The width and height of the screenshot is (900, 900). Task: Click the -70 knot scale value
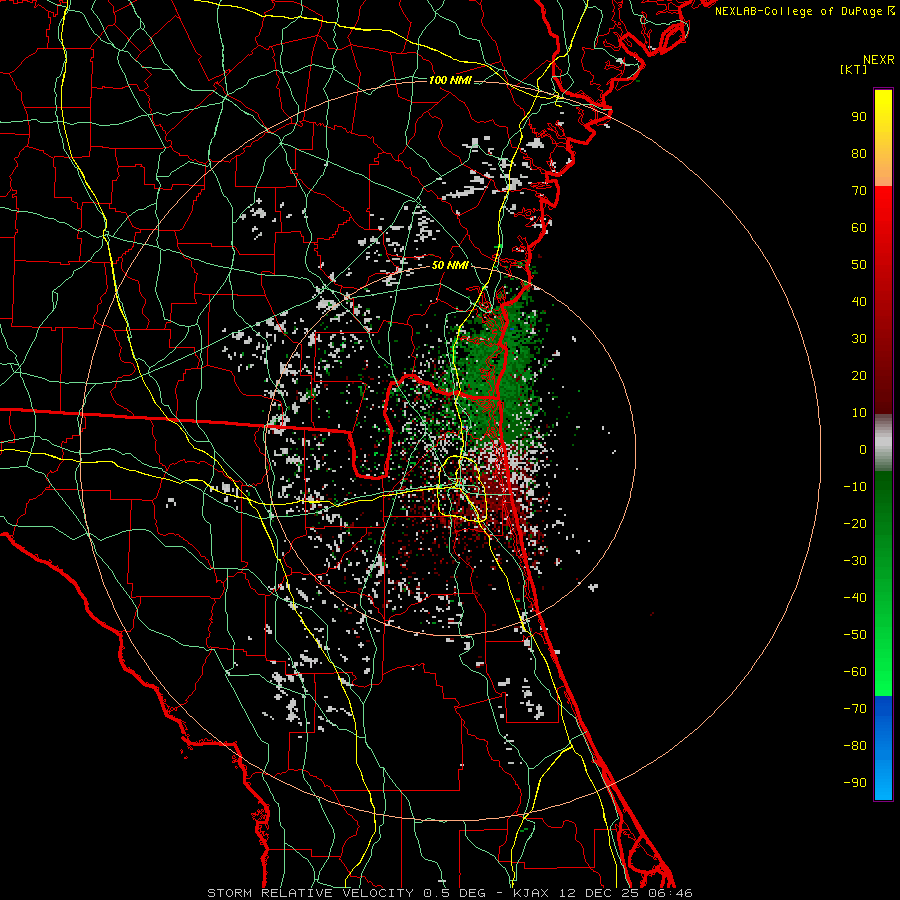tap(855, 709)
